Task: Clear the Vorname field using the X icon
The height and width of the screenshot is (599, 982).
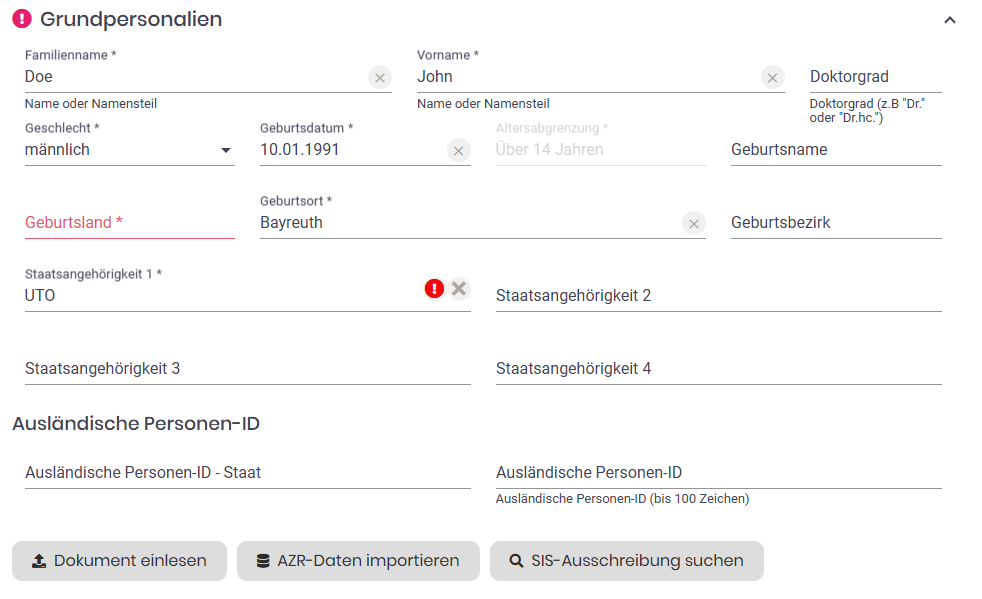Action: pos(773,77)
